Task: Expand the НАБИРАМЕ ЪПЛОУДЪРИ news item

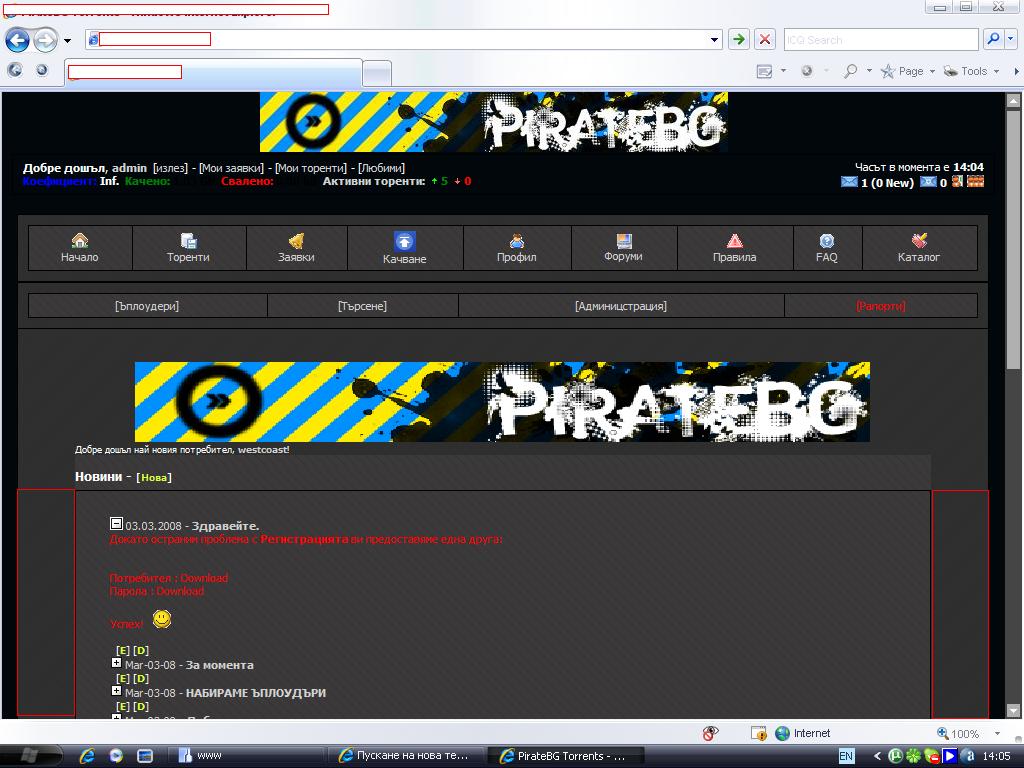Action: [116, 691]
